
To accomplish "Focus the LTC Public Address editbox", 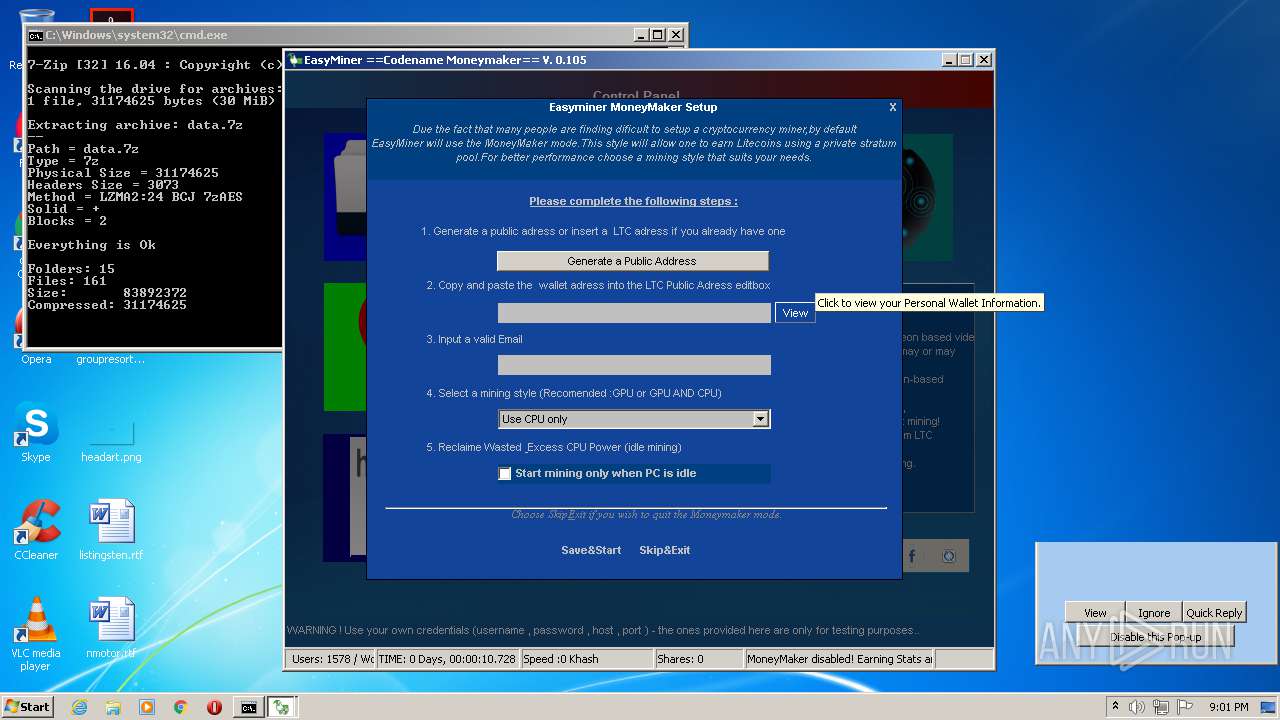I will (634, 313).
